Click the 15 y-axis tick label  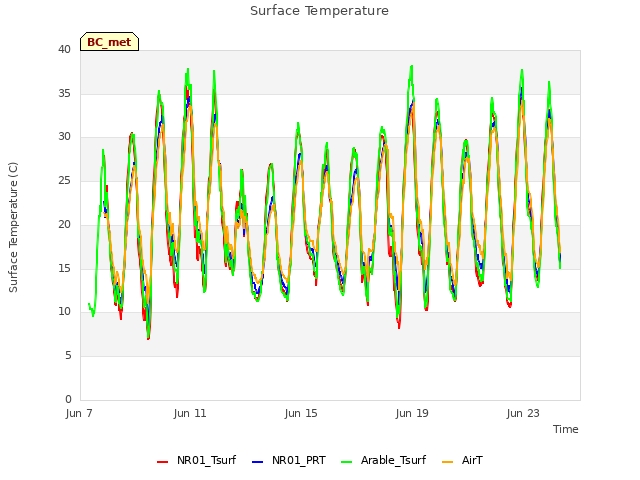click(64, 268)
